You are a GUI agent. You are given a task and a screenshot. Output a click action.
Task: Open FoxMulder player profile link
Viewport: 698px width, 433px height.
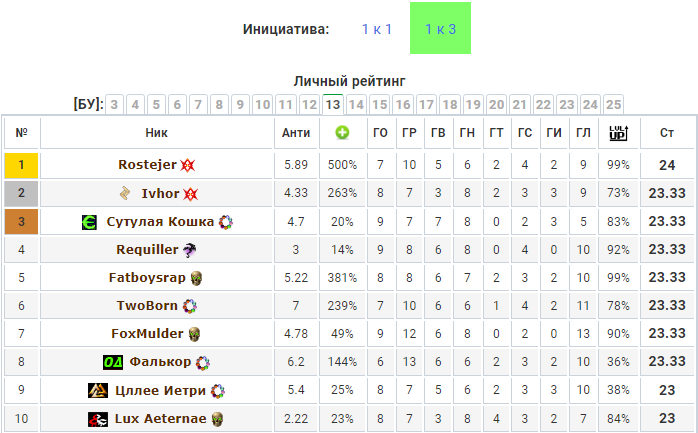coord(147,334)
